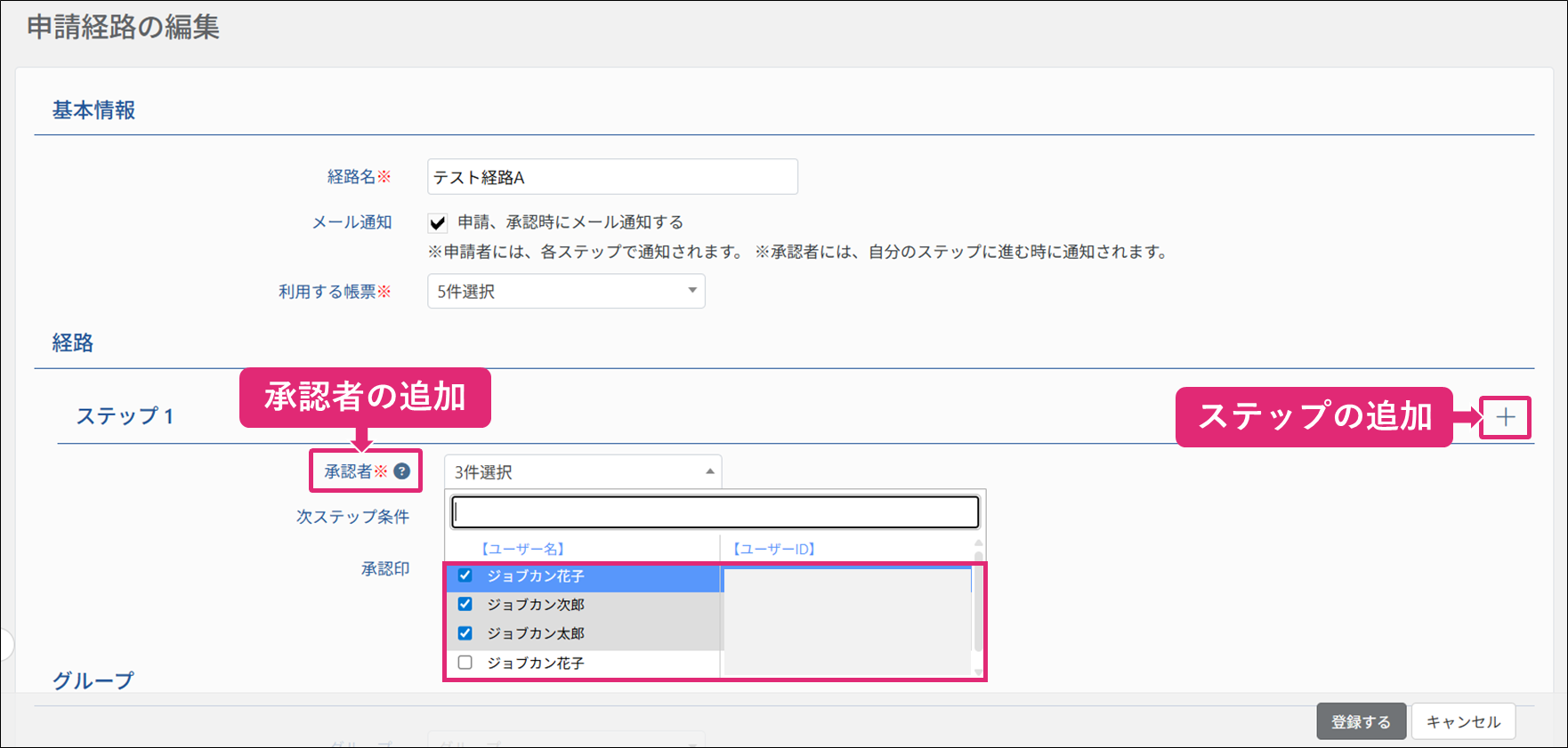The image size is (1568, 748).
Task: Uncheck the highlighted ジョブカン花子 checkbox
Action: (465, 575)
